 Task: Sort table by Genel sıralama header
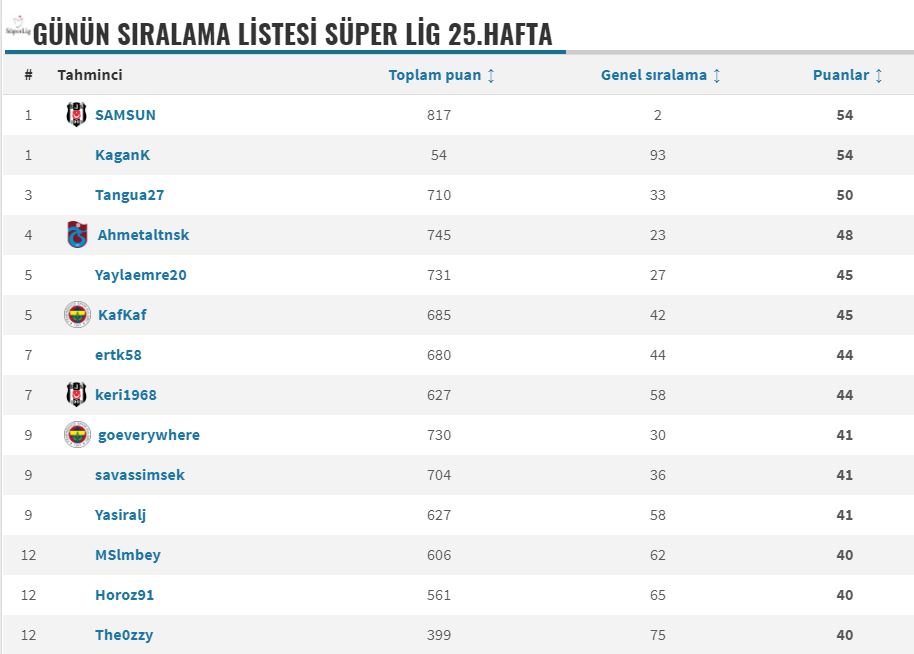coord(653,75)
